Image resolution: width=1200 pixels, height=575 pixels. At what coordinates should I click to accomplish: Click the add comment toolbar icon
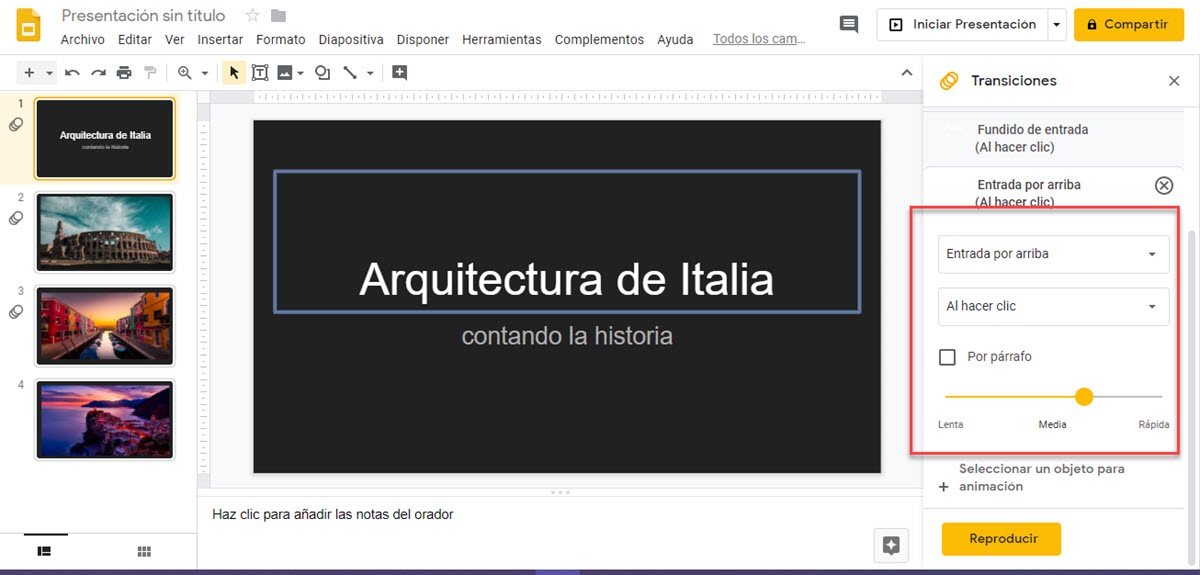click(400, 73)
